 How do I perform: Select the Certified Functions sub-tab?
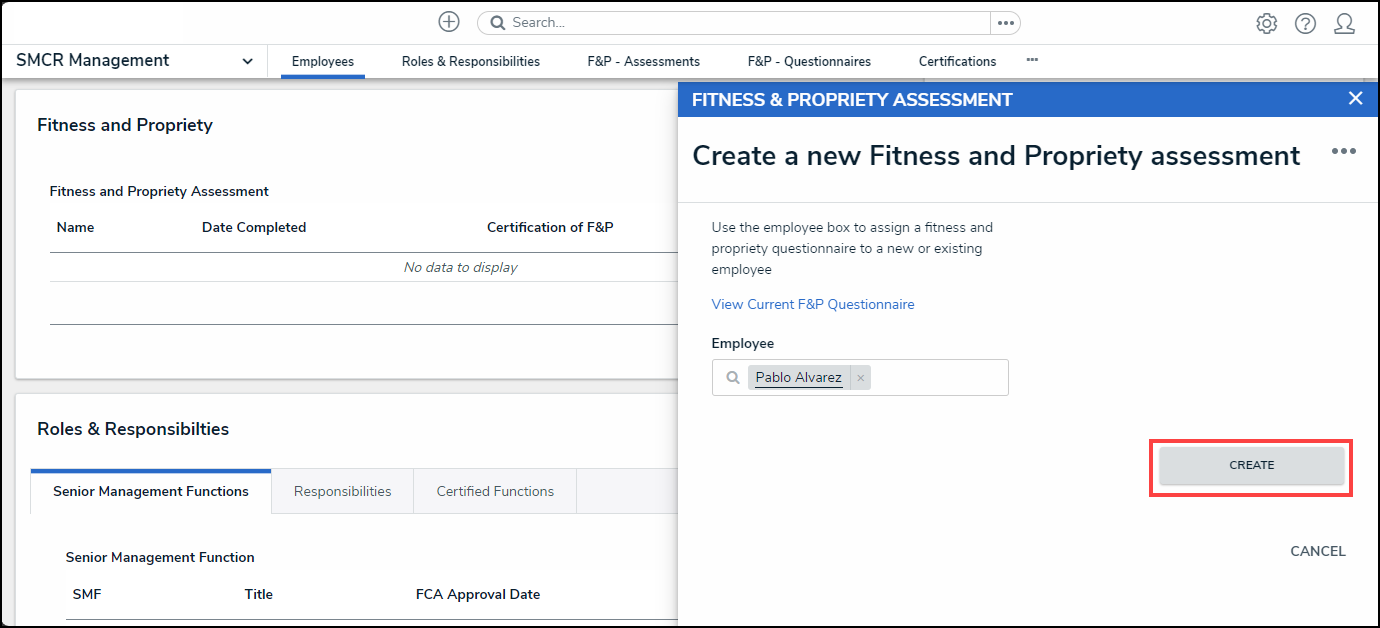coord(495,491)
